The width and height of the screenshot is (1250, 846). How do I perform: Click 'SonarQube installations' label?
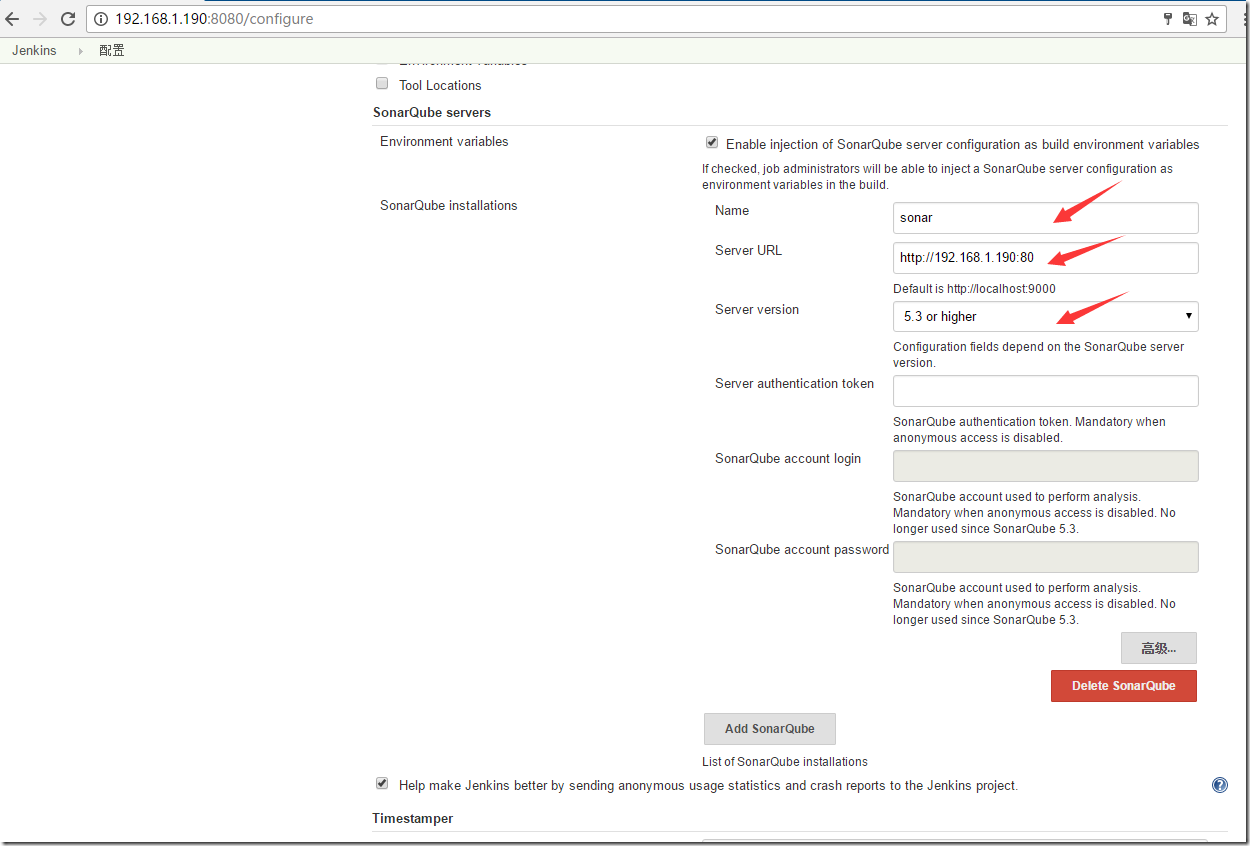click(x=449, y=205)
